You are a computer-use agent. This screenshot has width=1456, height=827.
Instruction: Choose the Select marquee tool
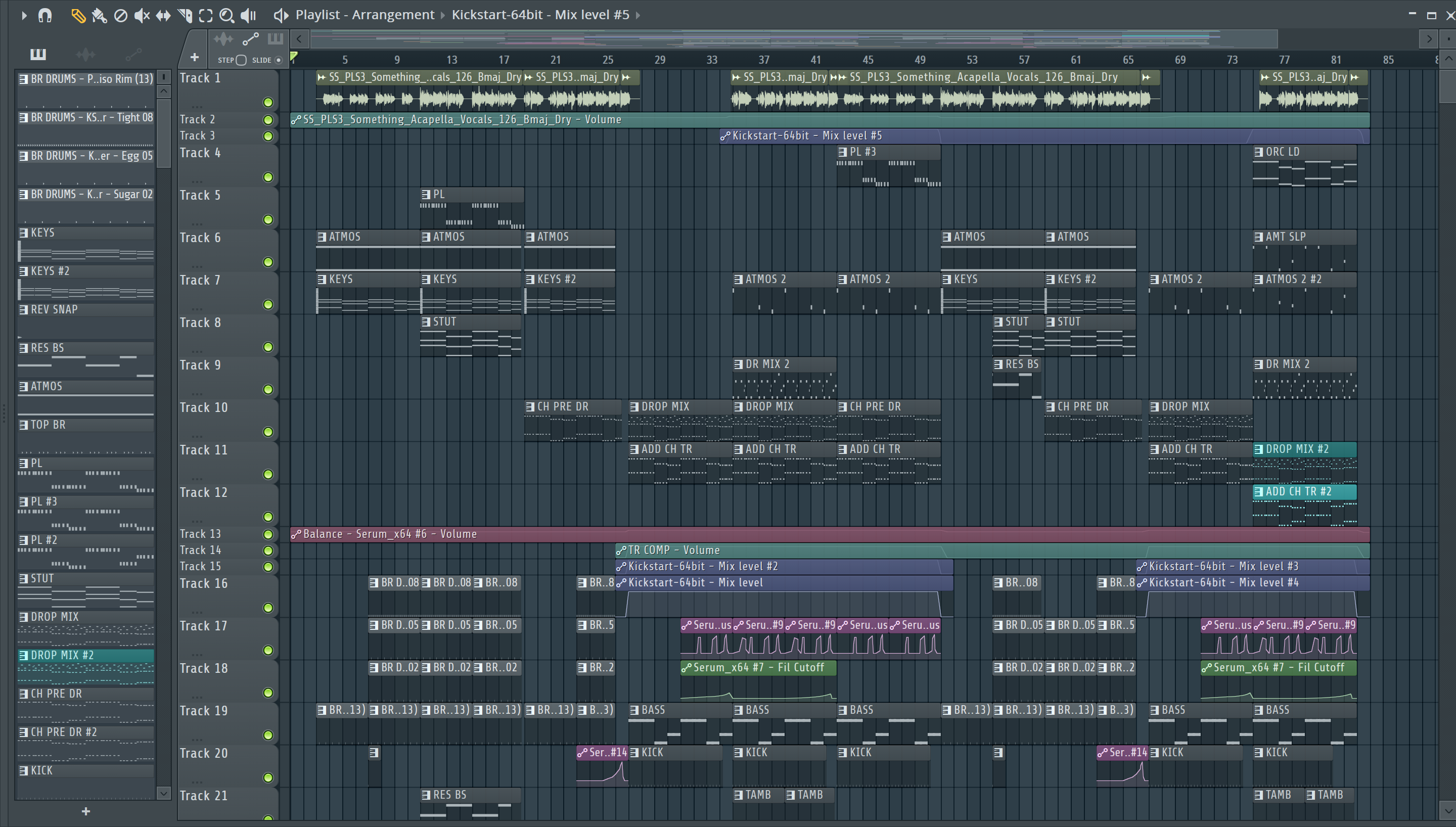click(x=206, y=15)
